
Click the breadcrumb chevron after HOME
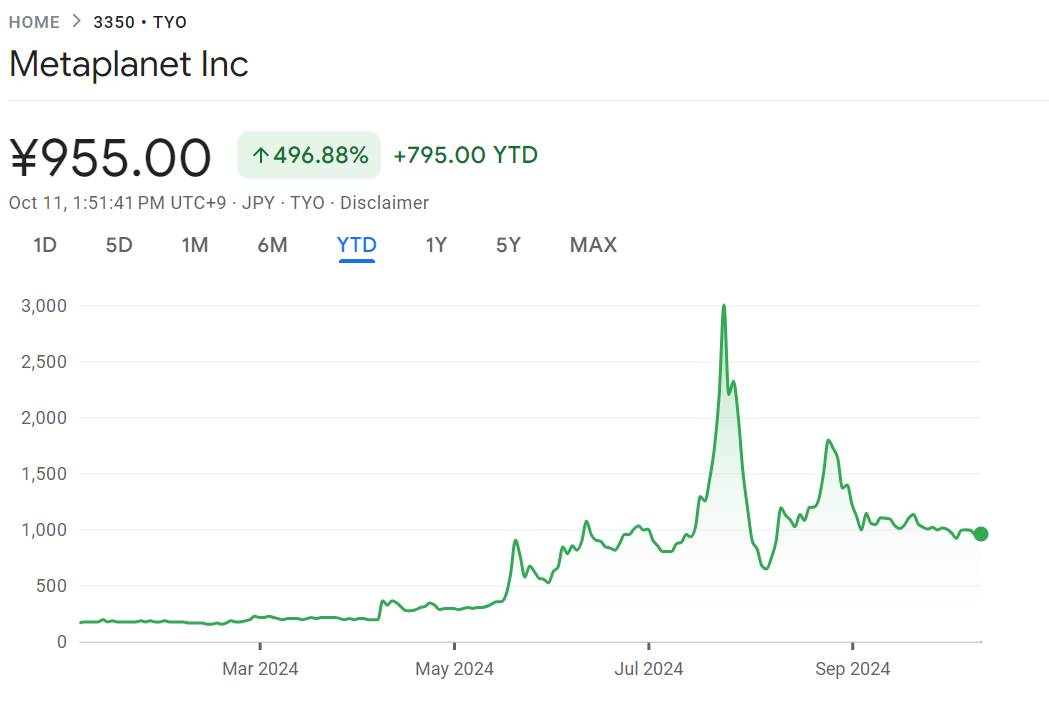pos(77,21)
